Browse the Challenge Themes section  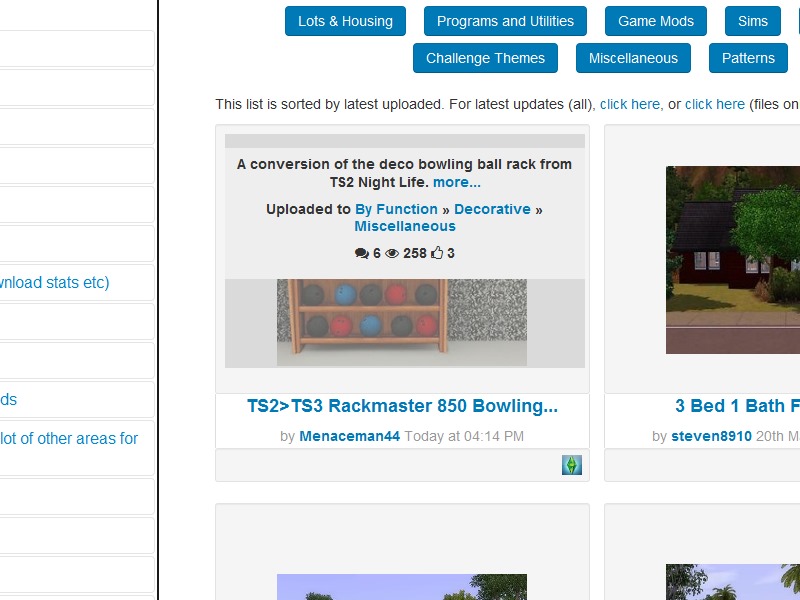(x=486, y=58)
